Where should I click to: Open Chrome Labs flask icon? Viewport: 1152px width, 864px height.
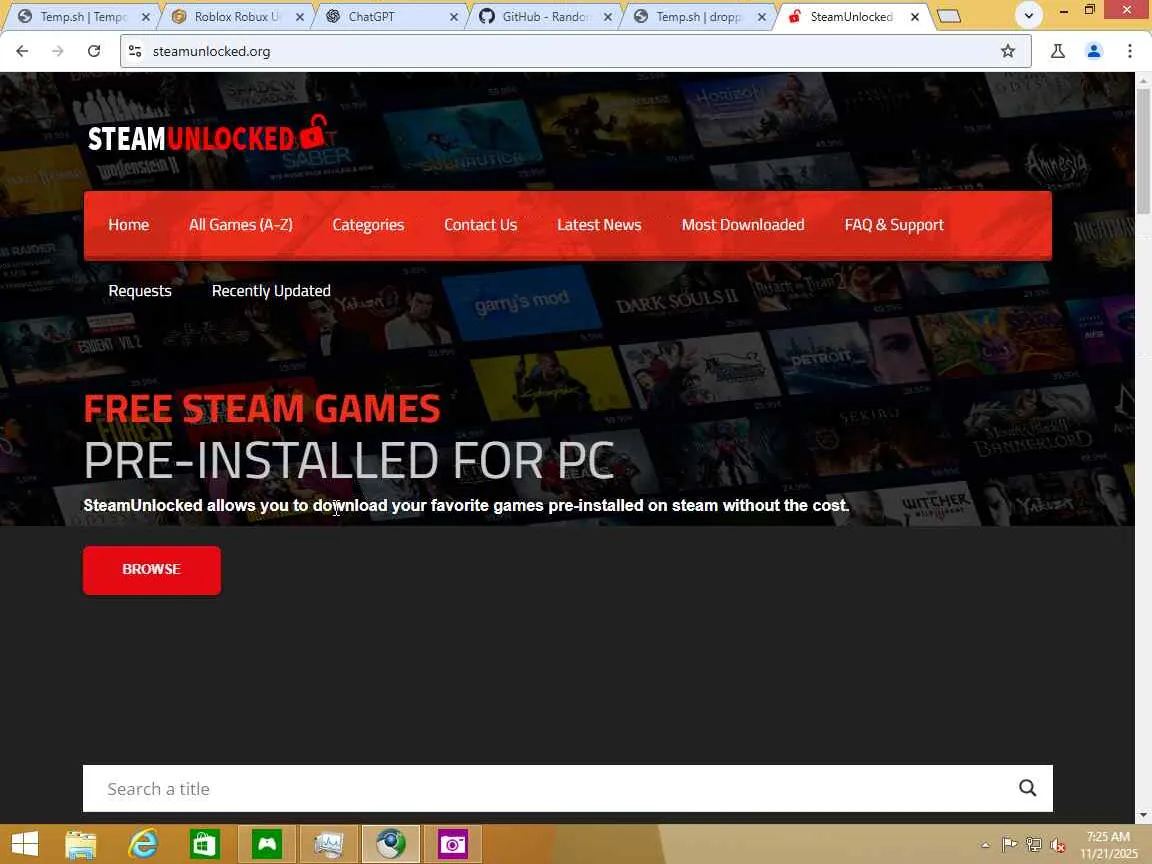pyautogui.click(x=1057, y=51)
